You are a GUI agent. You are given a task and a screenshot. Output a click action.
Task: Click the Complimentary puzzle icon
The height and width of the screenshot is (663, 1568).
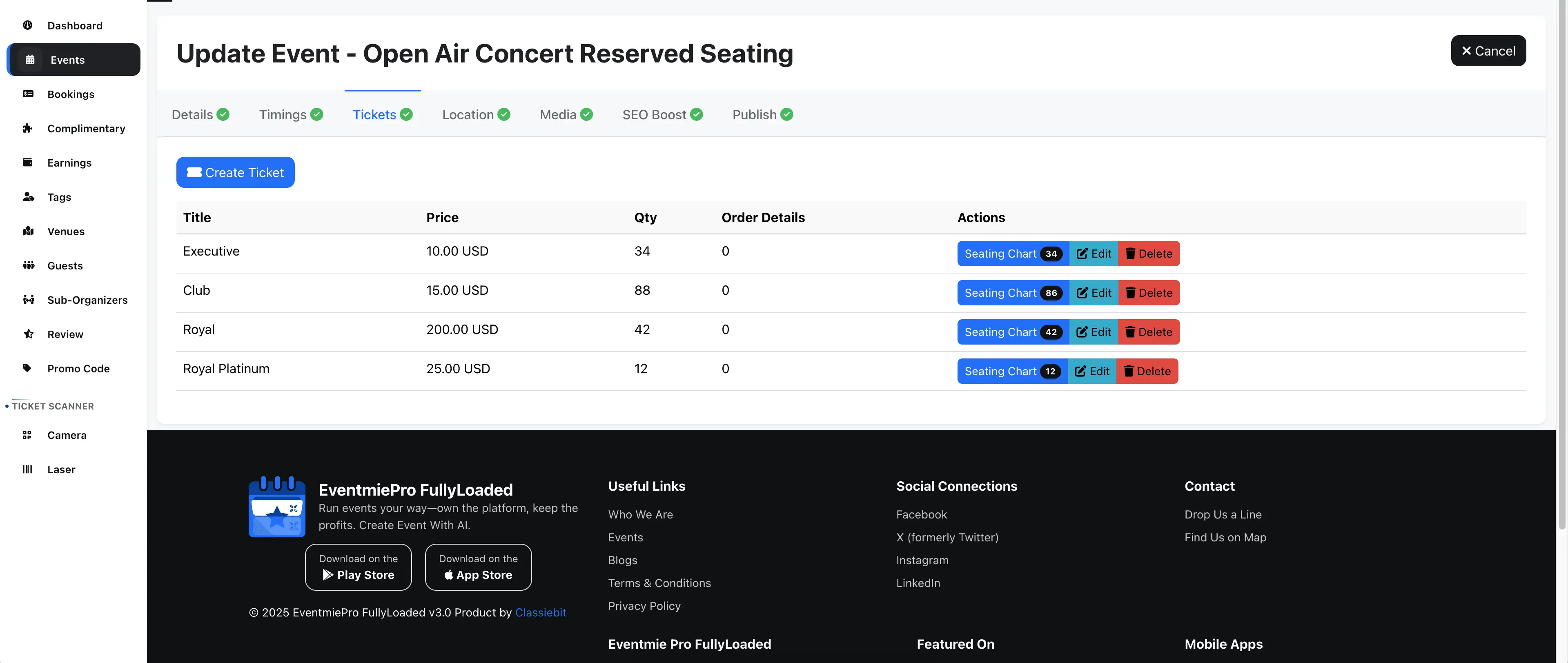coord(29,129)
